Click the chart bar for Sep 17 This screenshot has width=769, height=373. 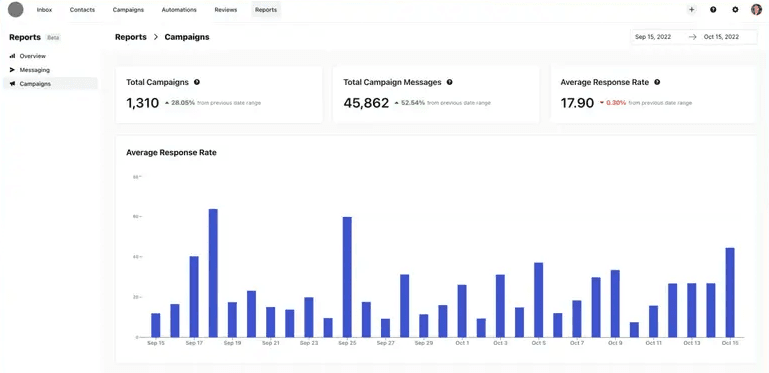(x=194, y=297)
